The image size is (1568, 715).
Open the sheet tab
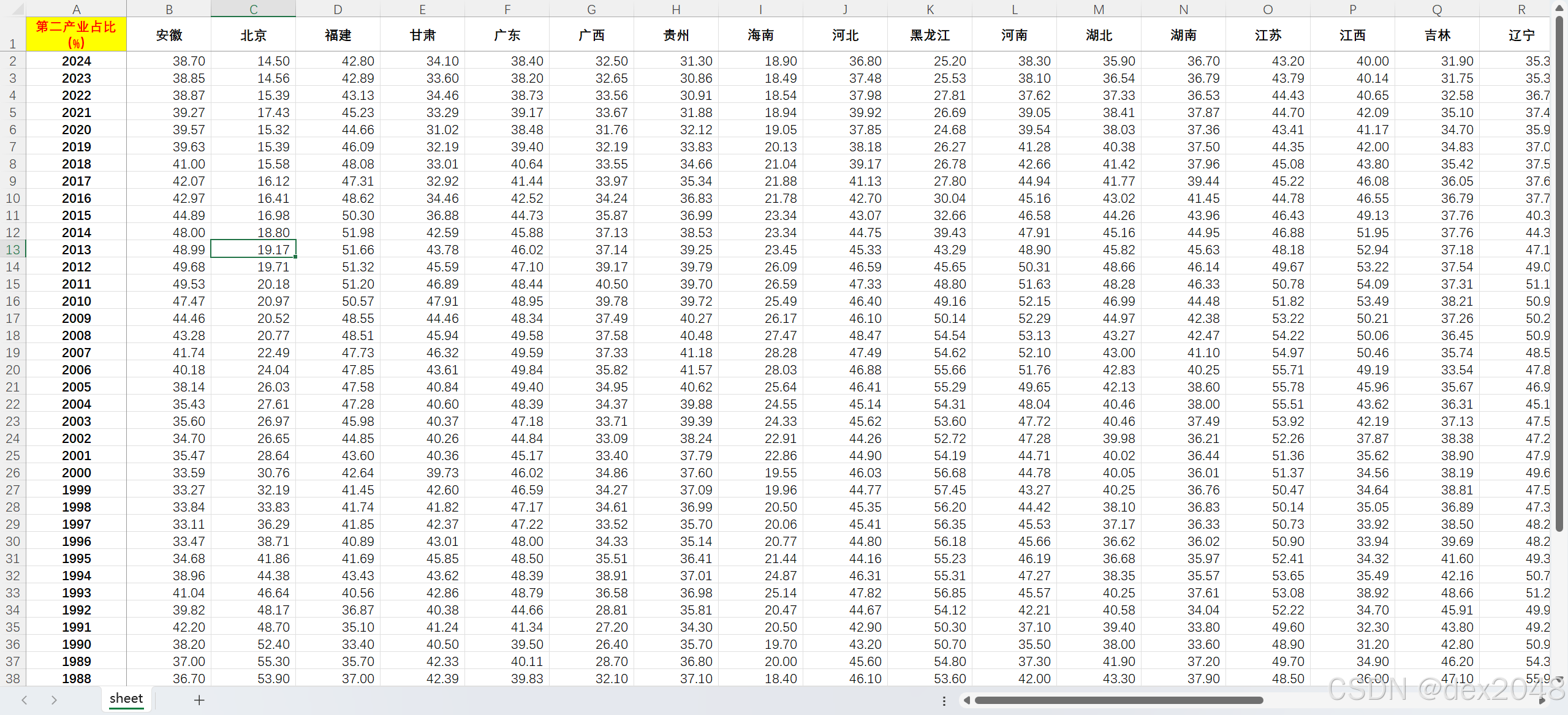coord(126,698)
